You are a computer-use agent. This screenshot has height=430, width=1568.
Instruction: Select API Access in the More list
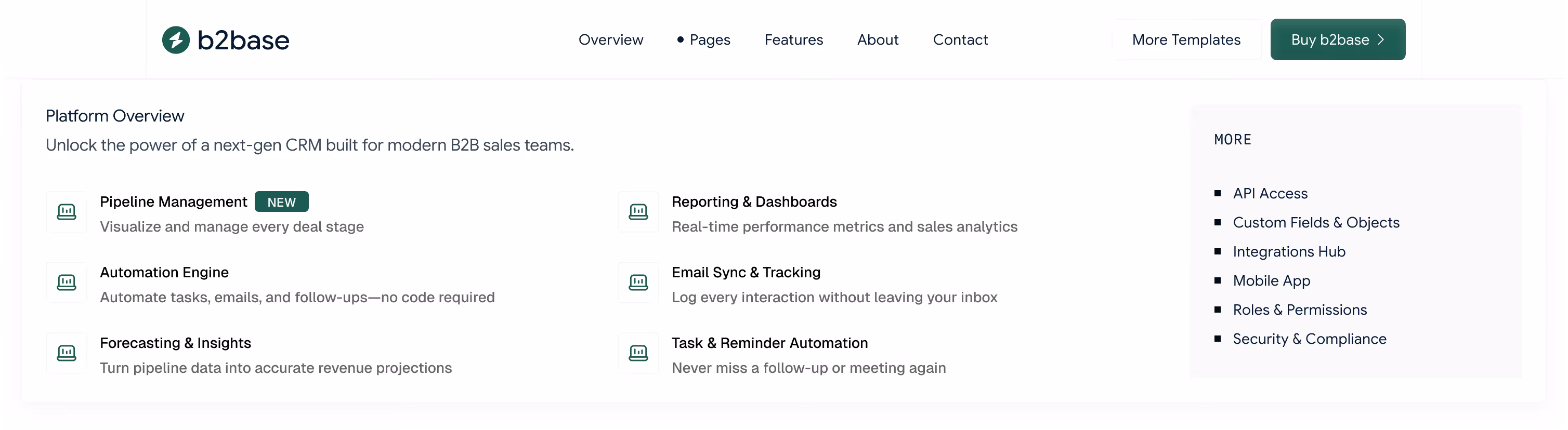click(x=1270, y=193)
